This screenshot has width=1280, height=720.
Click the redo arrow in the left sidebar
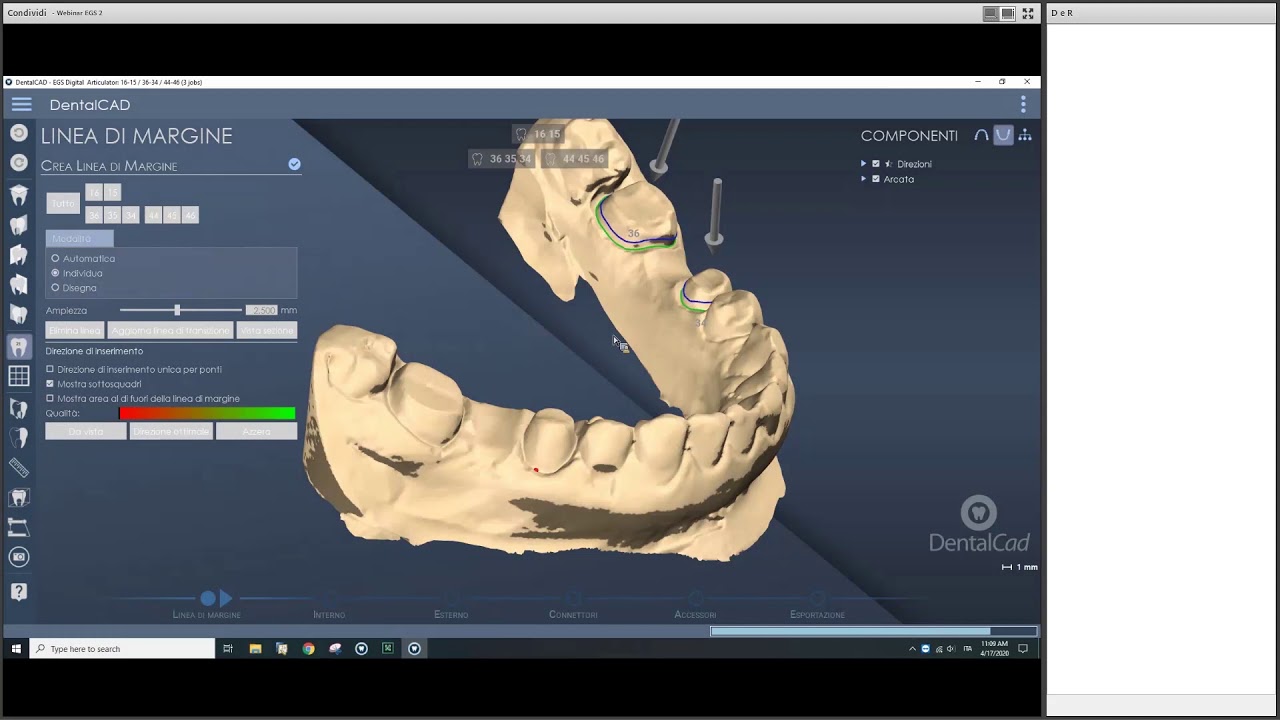click(x=18, y=162)
